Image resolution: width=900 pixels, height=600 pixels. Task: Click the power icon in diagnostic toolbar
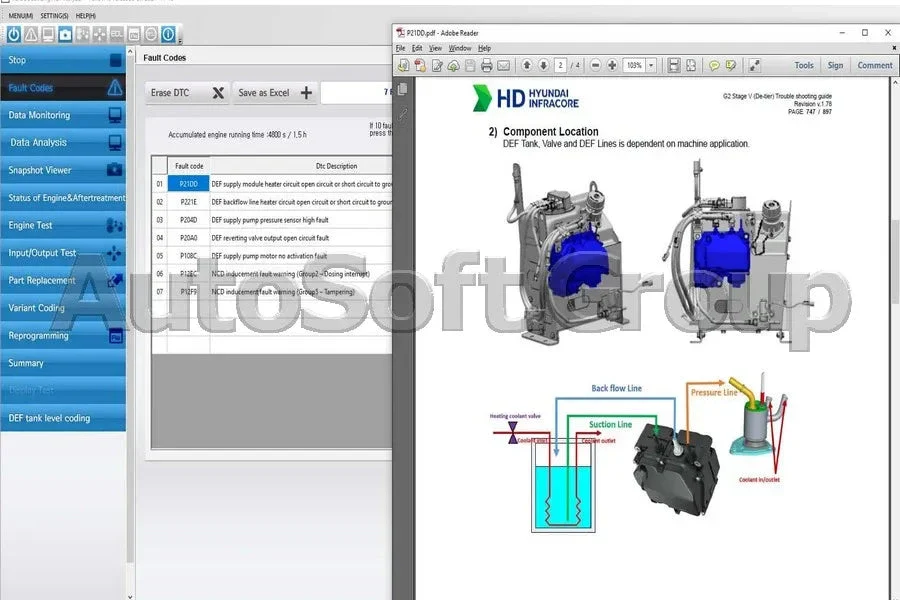coord(14,34)
